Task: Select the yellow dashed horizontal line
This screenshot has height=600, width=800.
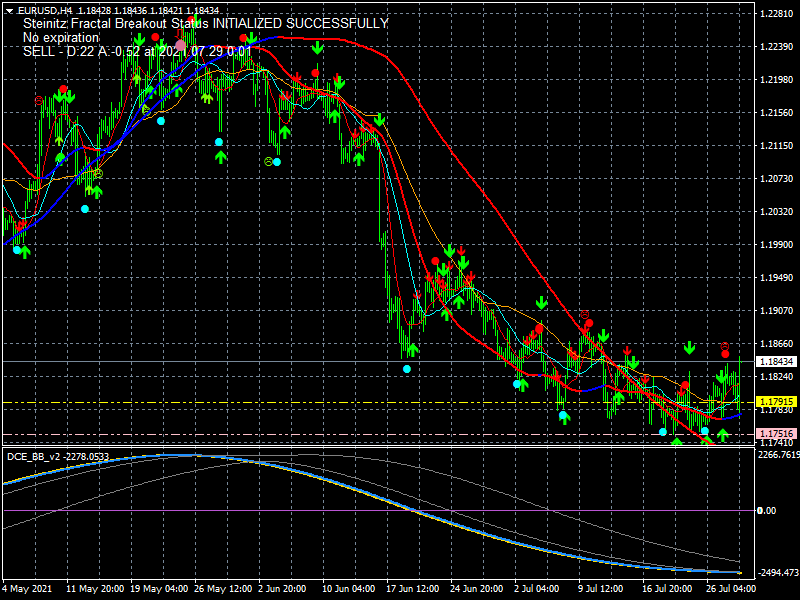Action: point(379,403)
